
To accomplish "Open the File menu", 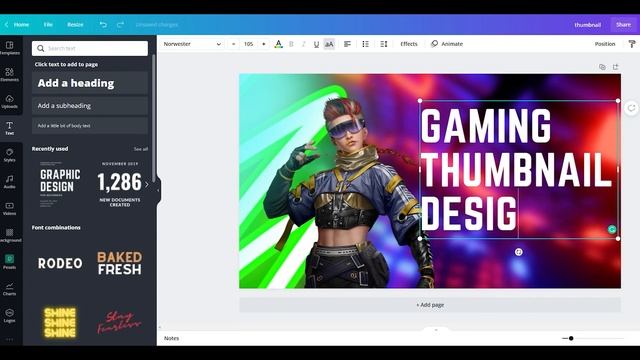I will (48, 24).
